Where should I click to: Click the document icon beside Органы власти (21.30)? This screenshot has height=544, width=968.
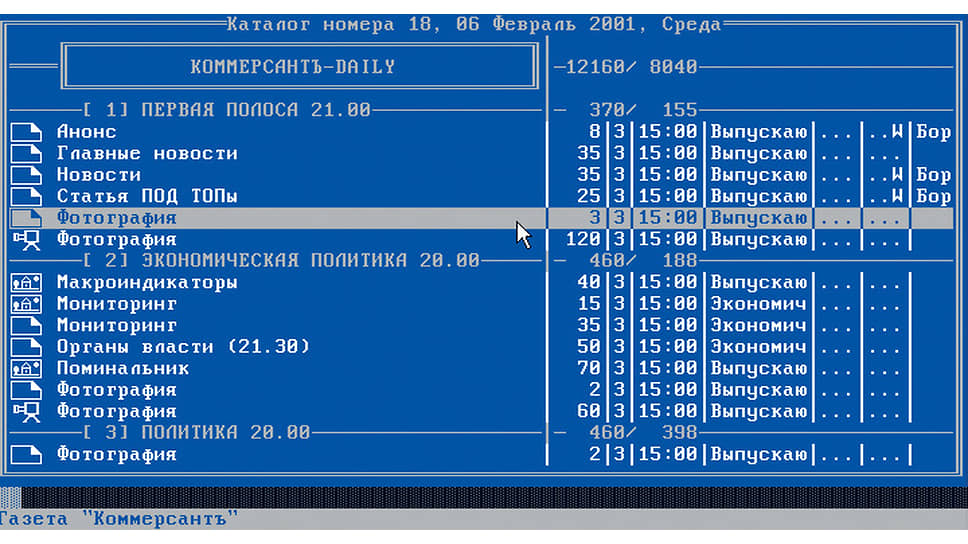coord(27,348)
